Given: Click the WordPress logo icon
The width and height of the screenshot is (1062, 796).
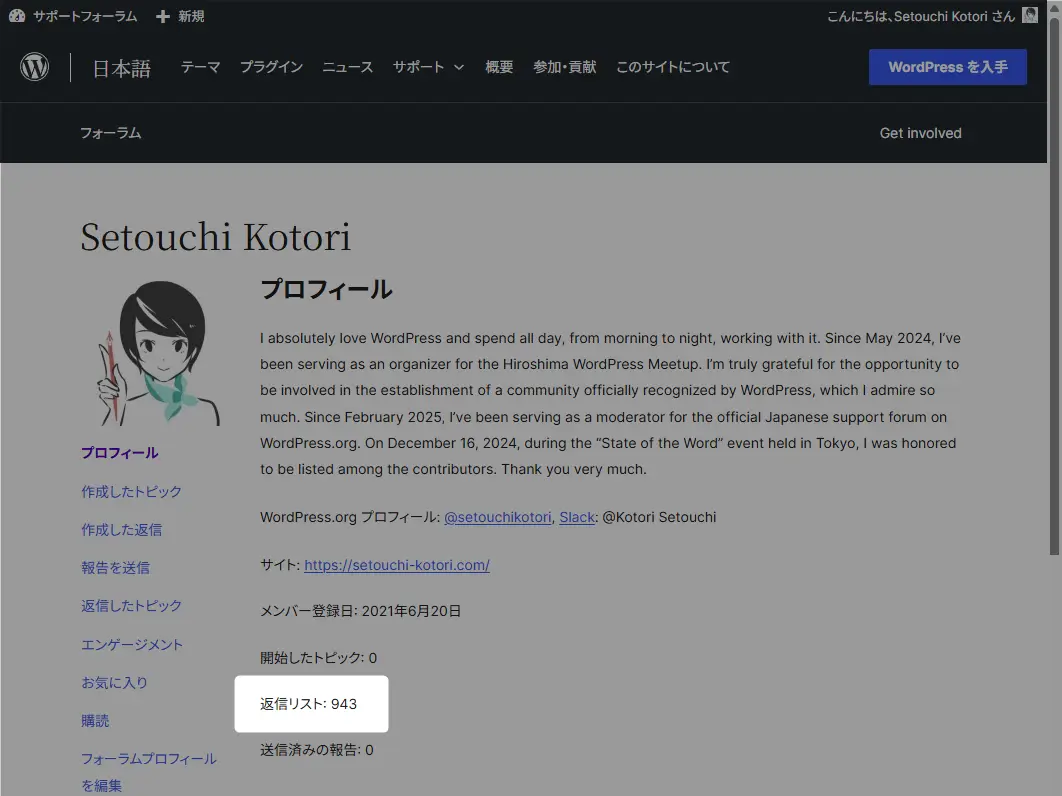Looking at the screenshot, I should coord(35,67).
